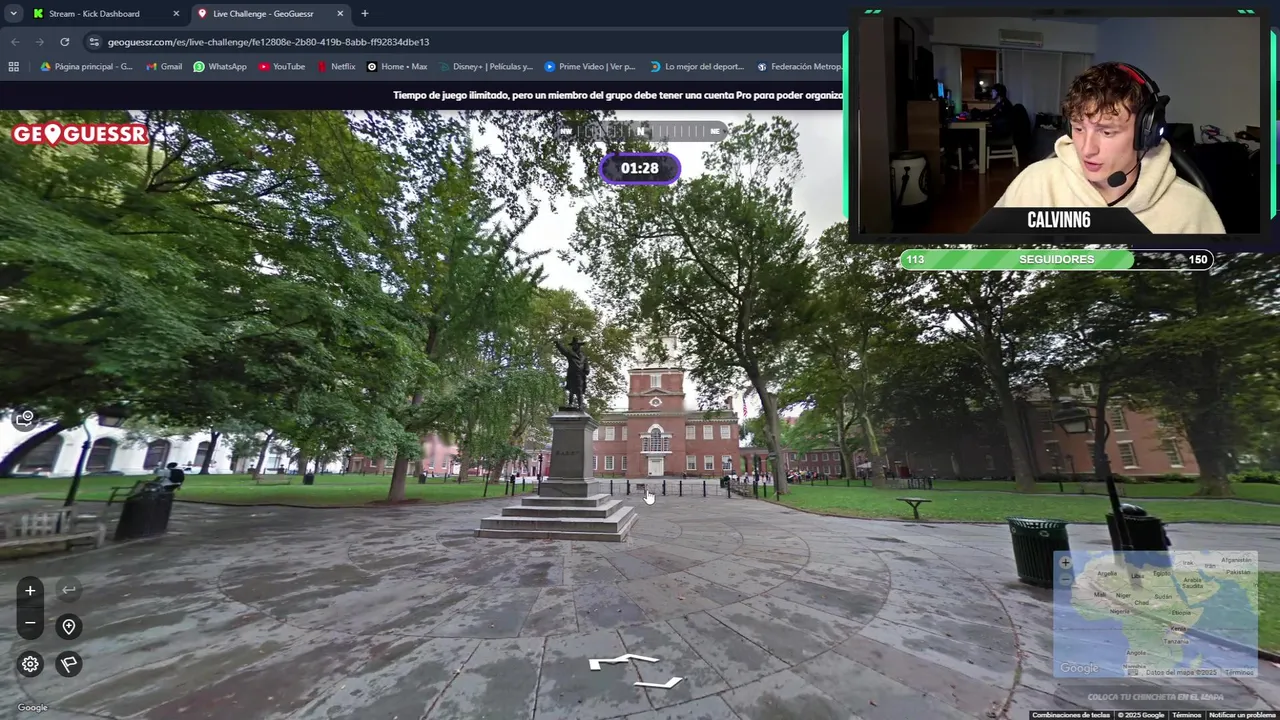The image size is (1280, 720).
Task: Open the Gmail bookmark
Action: pos(164,67)
